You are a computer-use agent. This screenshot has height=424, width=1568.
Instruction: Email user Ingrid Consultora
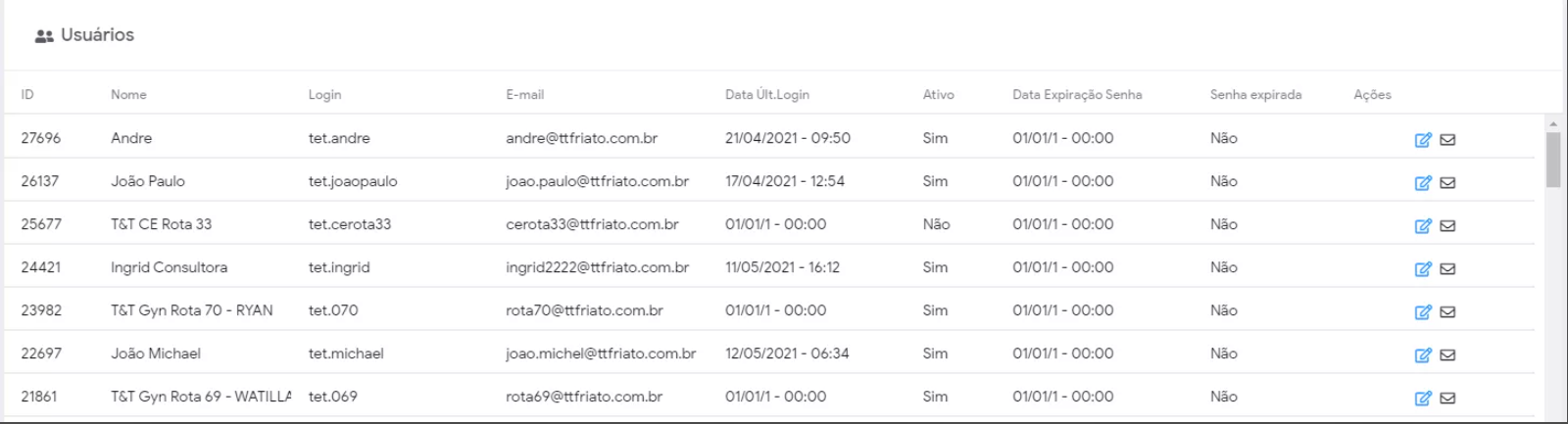(1447, 269)
